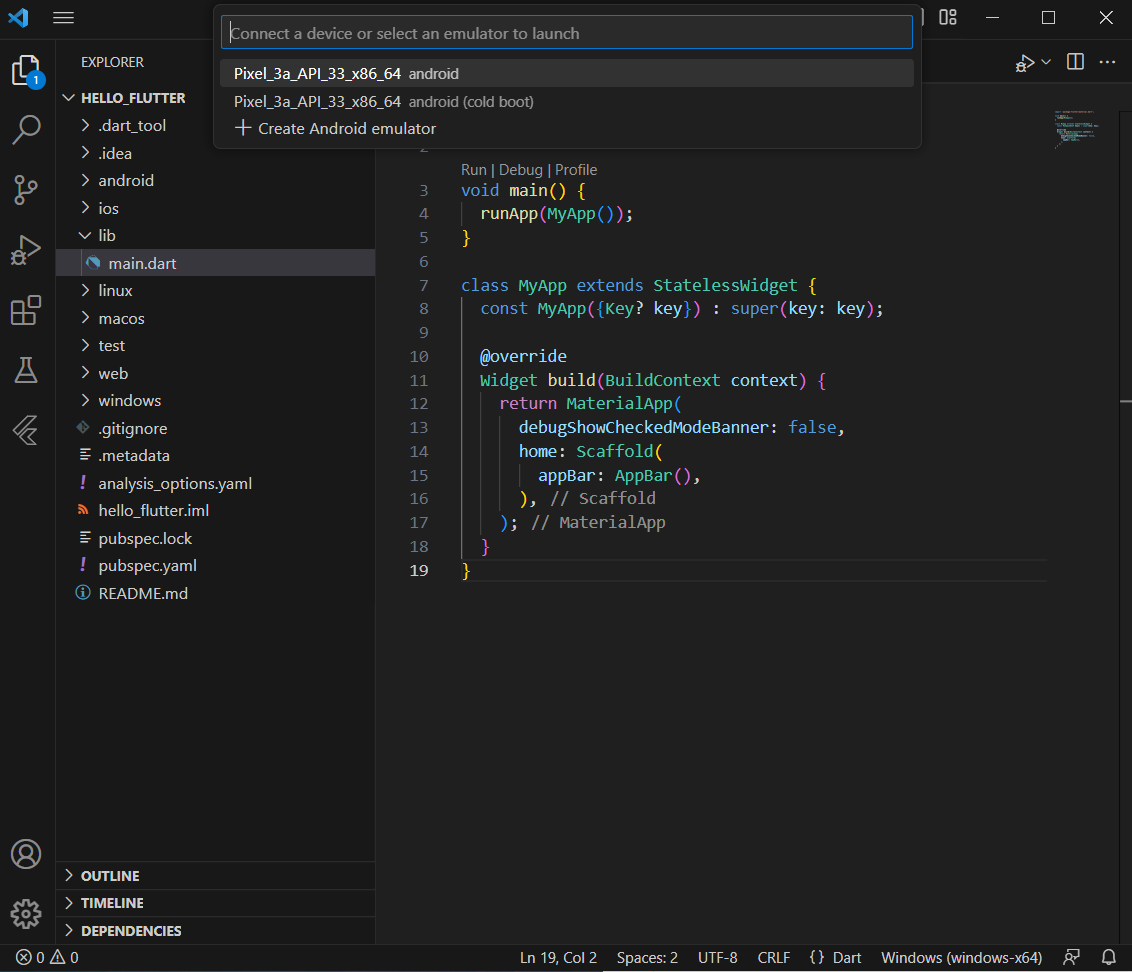Expand the macos folder
The image size is (1132, 972).
click(85, 318)
